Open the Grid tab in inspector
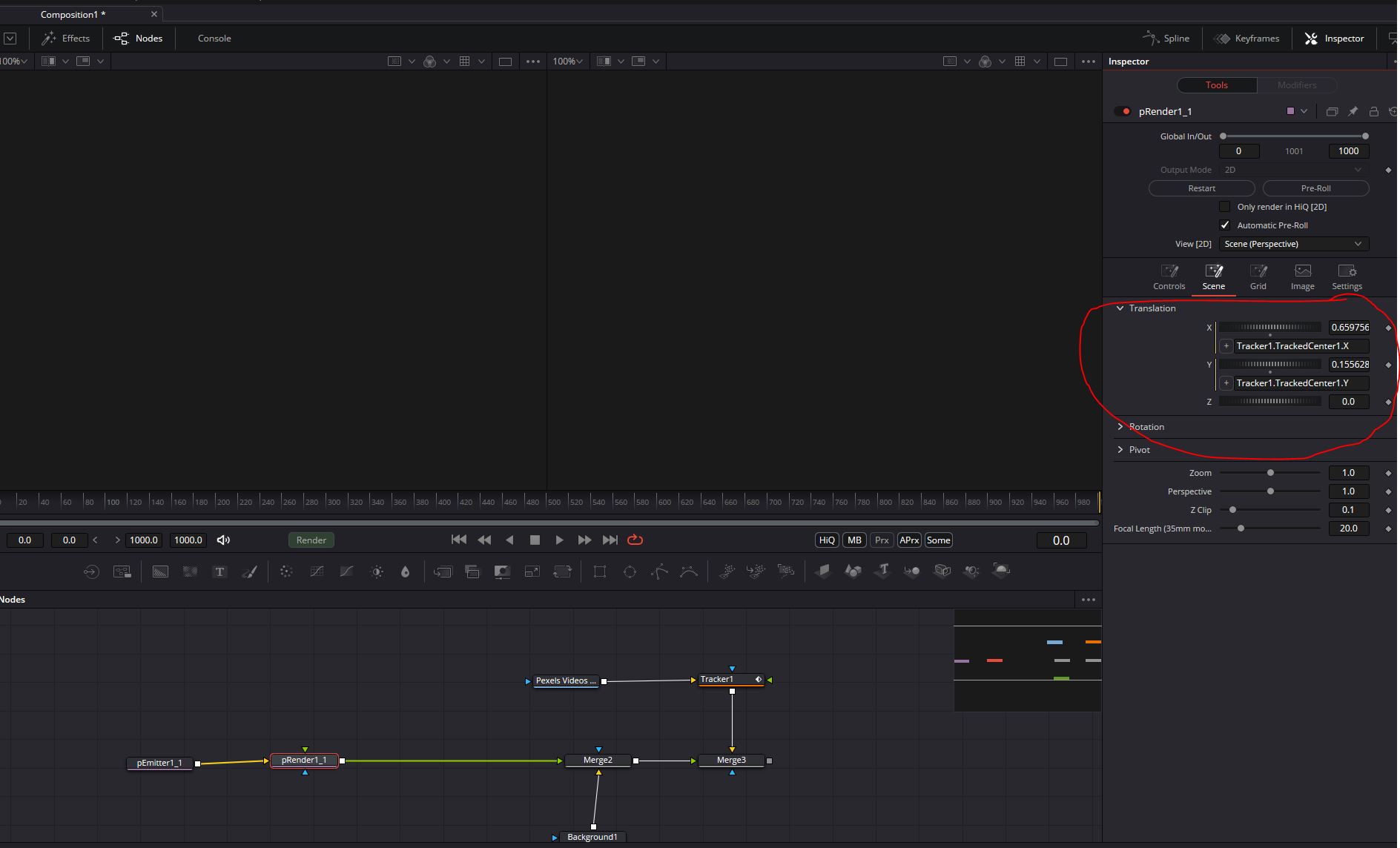The width and height of the screenshot is (1400, 848). [x=1258, y=277]
